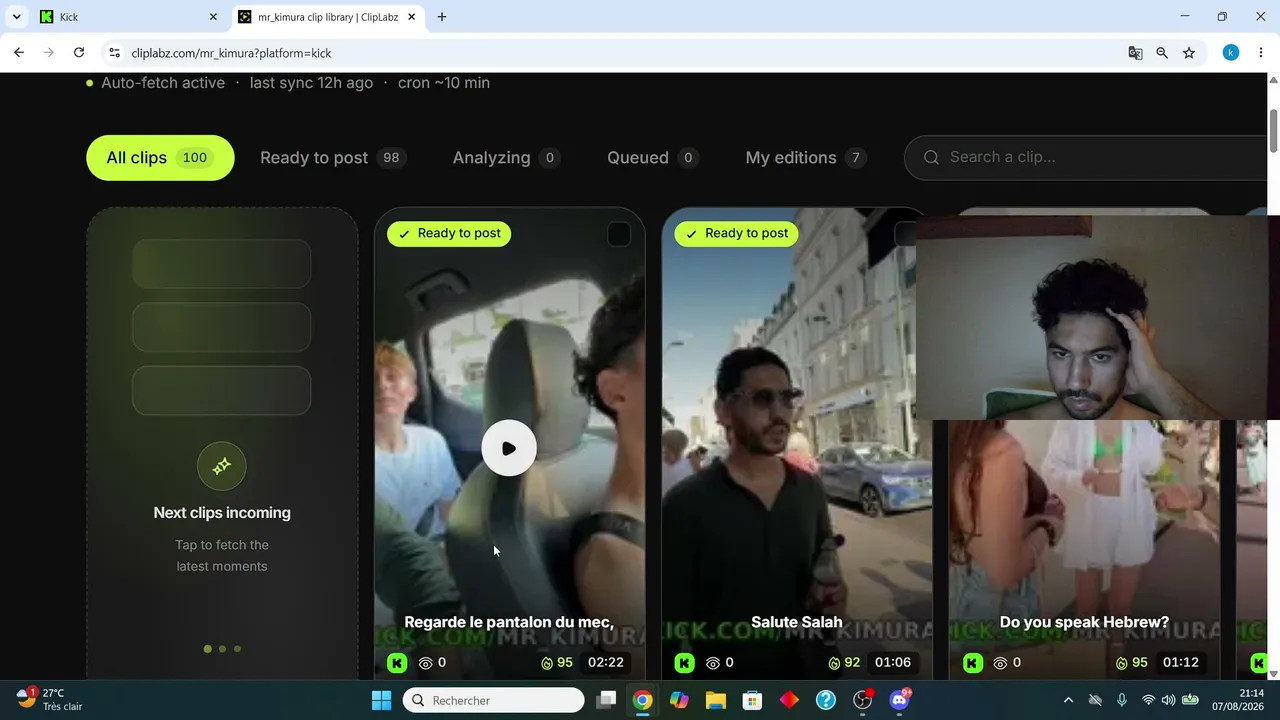This screenshot has height=720, width=1280.
Task: Click the "cron ~10 min" text
Action: 444,83
